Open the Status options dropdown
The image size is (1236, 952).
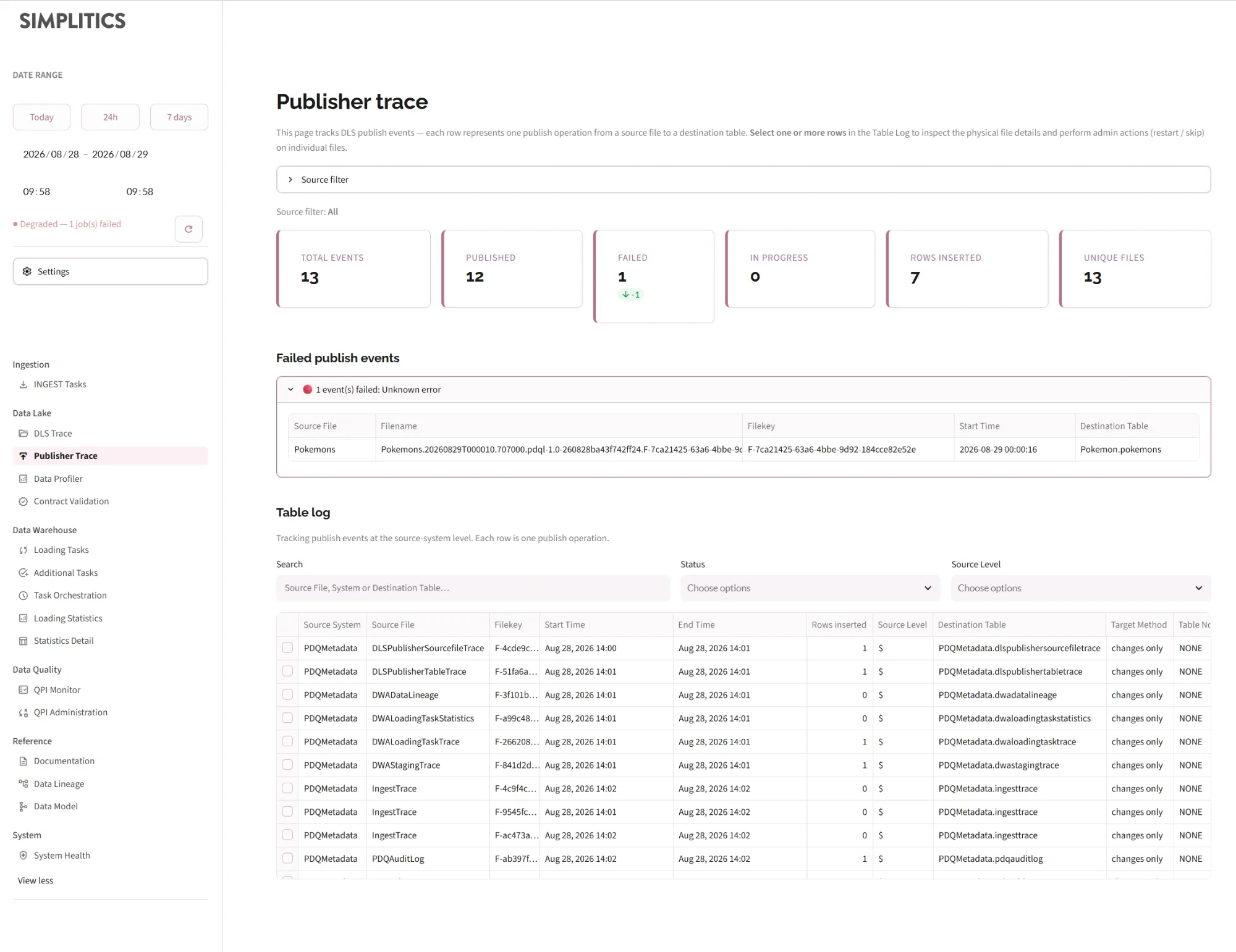(810, 588)
